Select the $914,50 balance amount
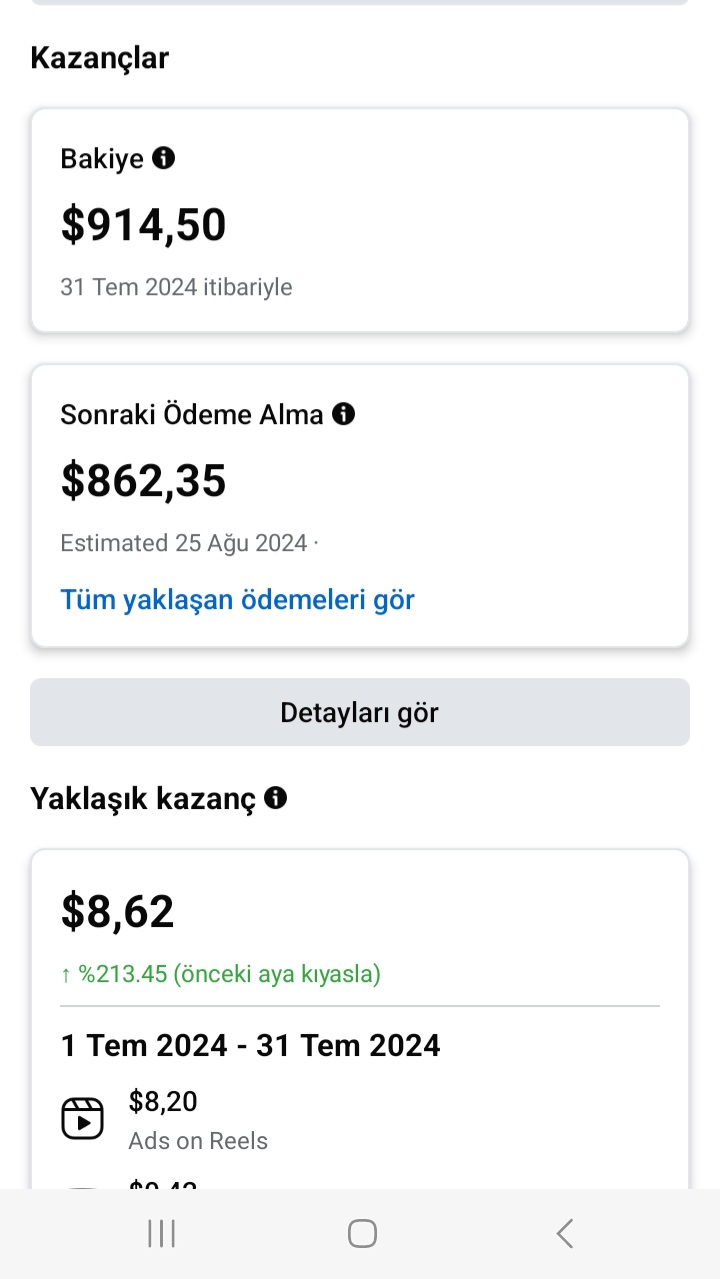Viewport: 720px width, 1279px height. pos(144,224)
